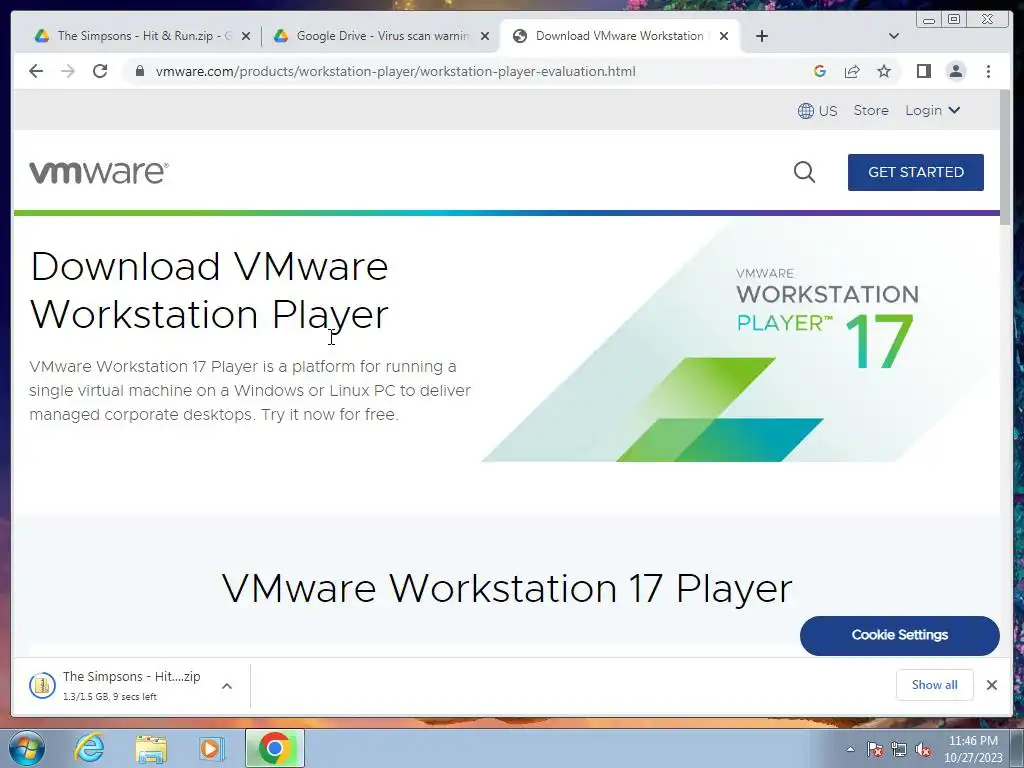
Task: Click 'VMware Workstation 17 Player' heading
Action: point(507,588)
